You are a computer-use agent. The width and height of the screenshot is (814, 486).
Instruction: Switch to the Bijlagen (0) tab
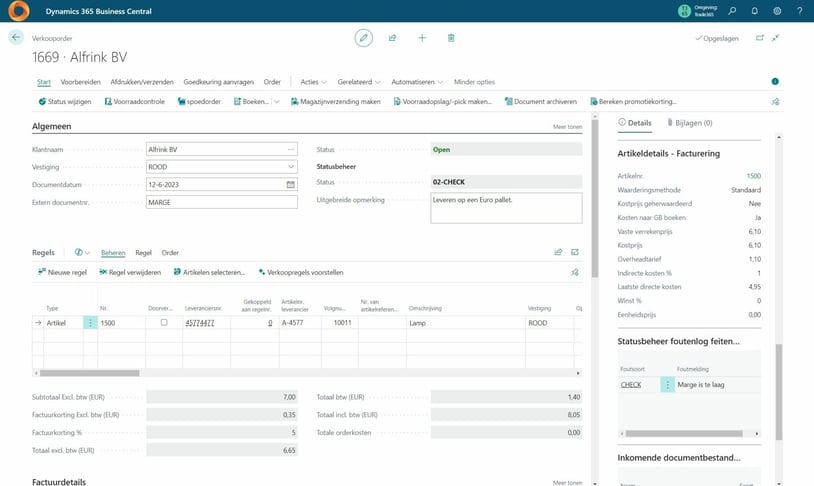coord(690,123)
